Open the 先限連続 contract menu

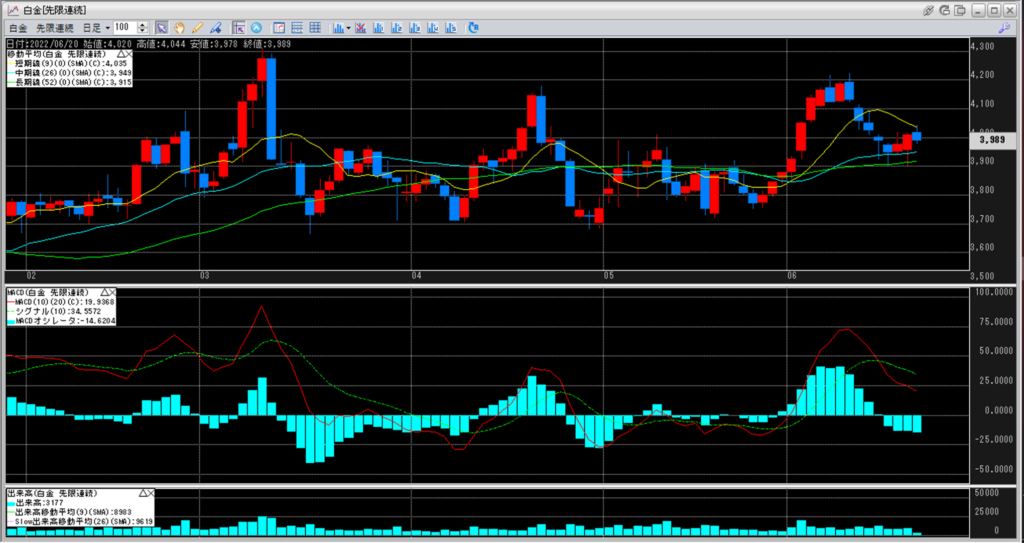point(55,28)
